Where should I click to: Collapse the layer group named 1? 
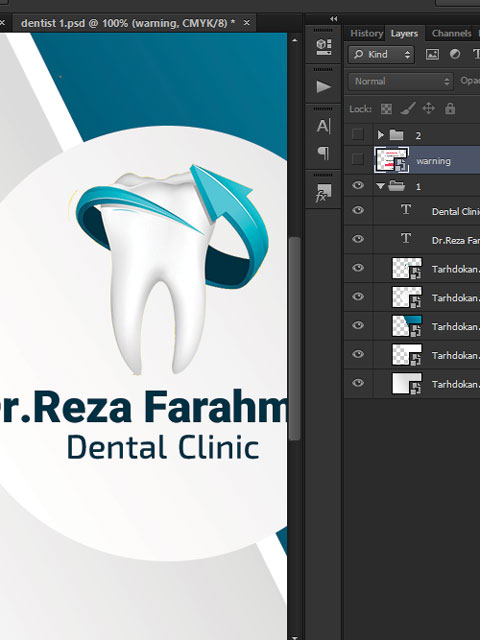point(380,186)
